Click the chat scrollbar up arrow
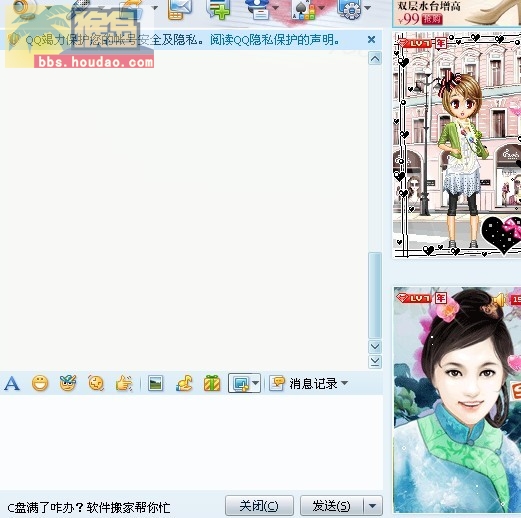 [x=375, y=59]
